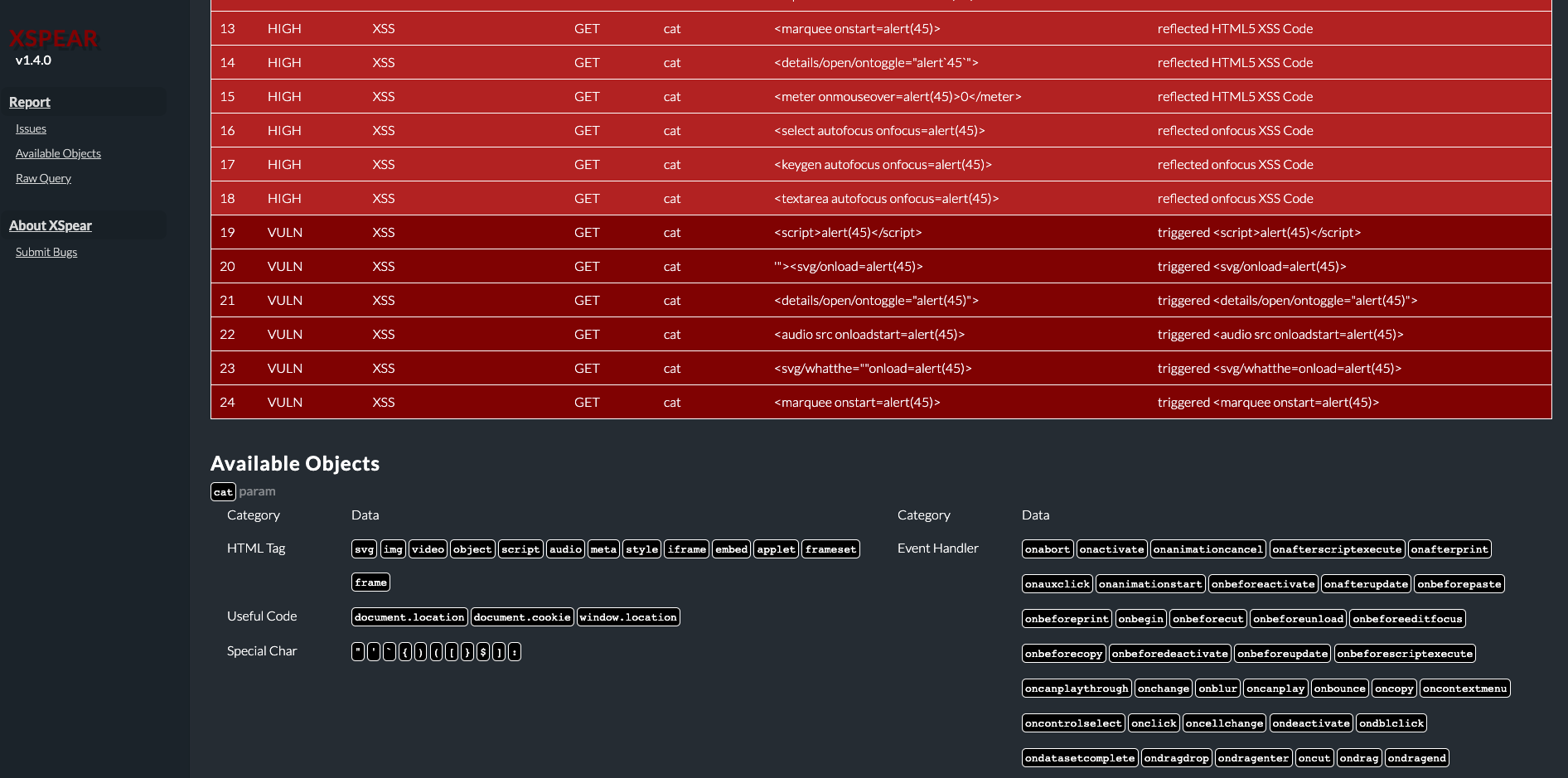Click the 'oncontrolselect' handler badge
This screenshot has width=1568, height=778.
1073,723
